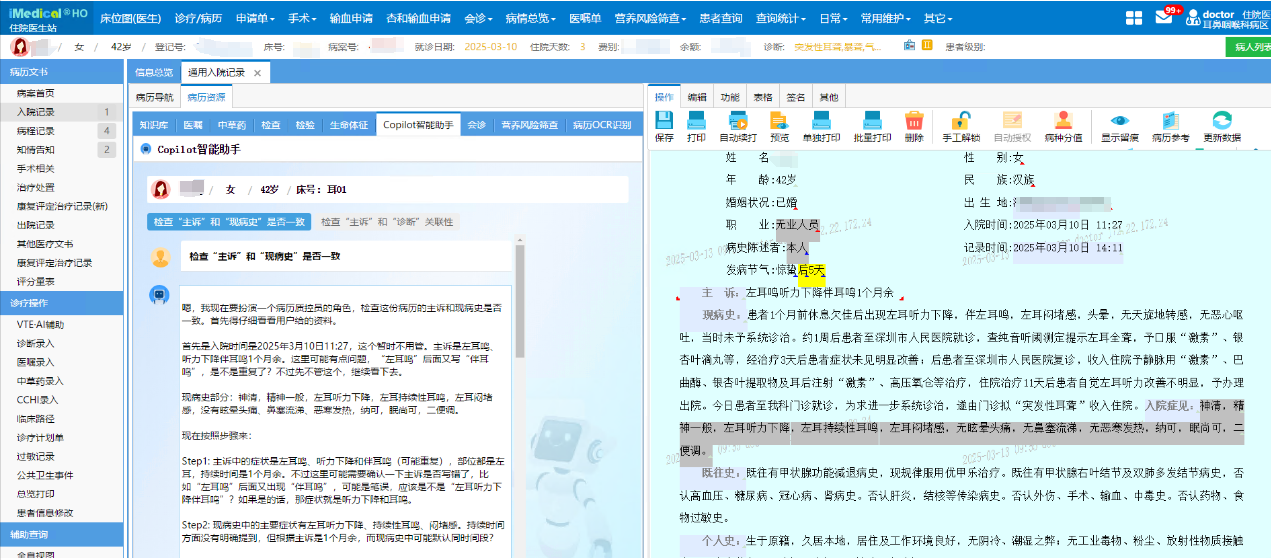Open 输血申请 menu item
This screenshot has height=560, width=1271.
351,18
